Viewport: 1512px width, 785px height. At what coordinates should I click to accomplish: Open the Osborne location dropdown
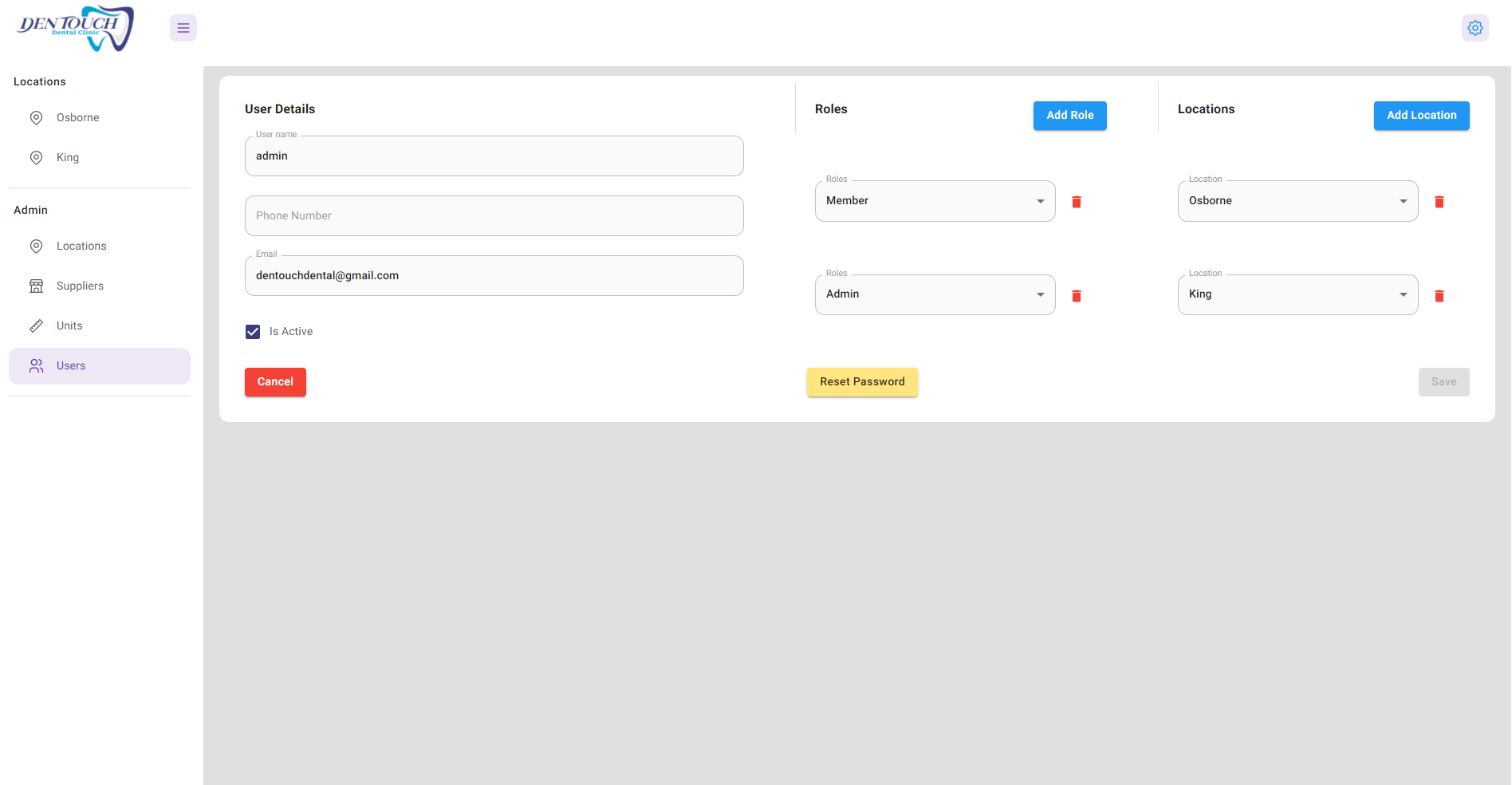point(1298,201)
